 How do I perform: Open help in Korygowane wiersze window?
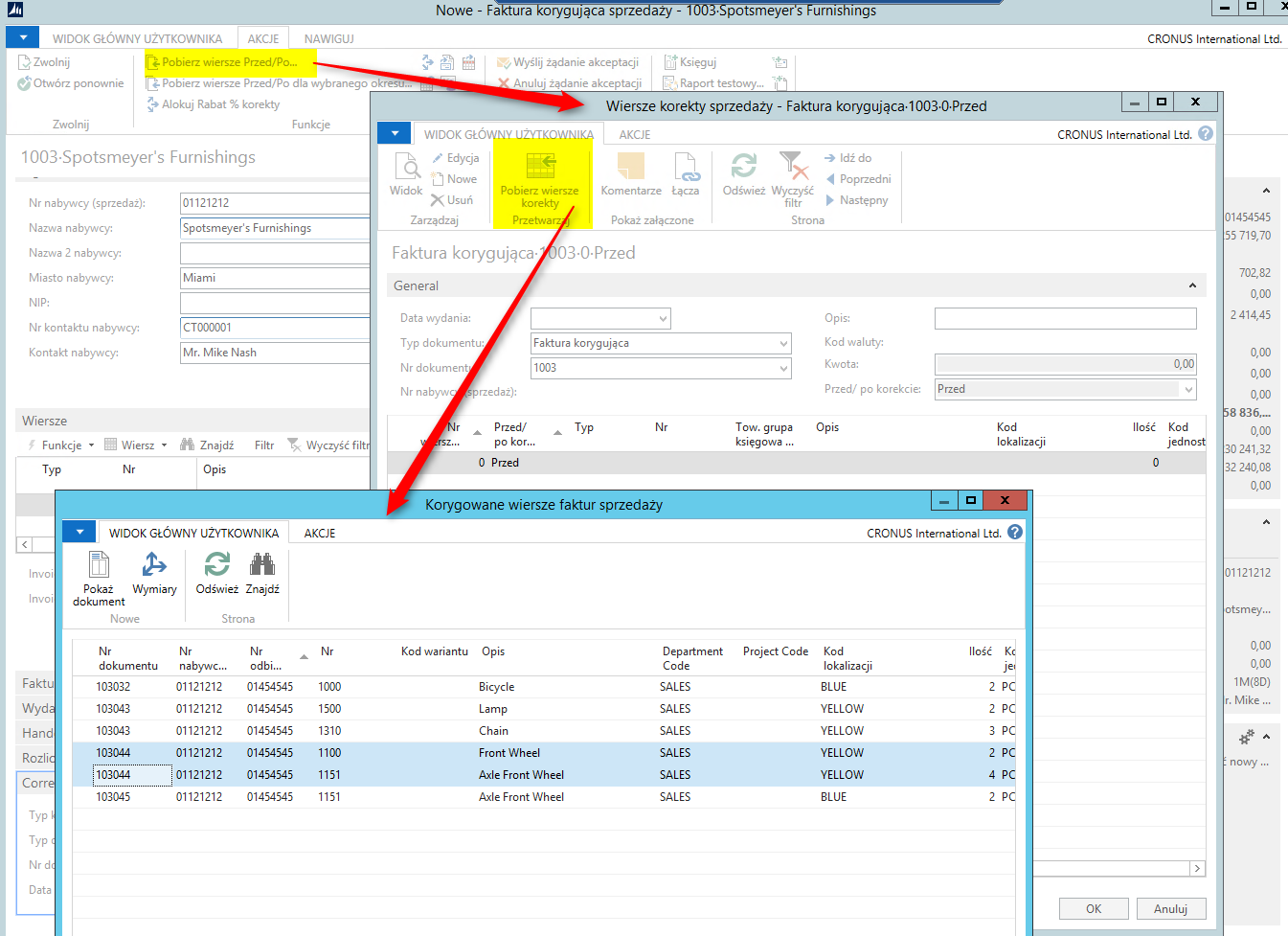point(1015,533)
